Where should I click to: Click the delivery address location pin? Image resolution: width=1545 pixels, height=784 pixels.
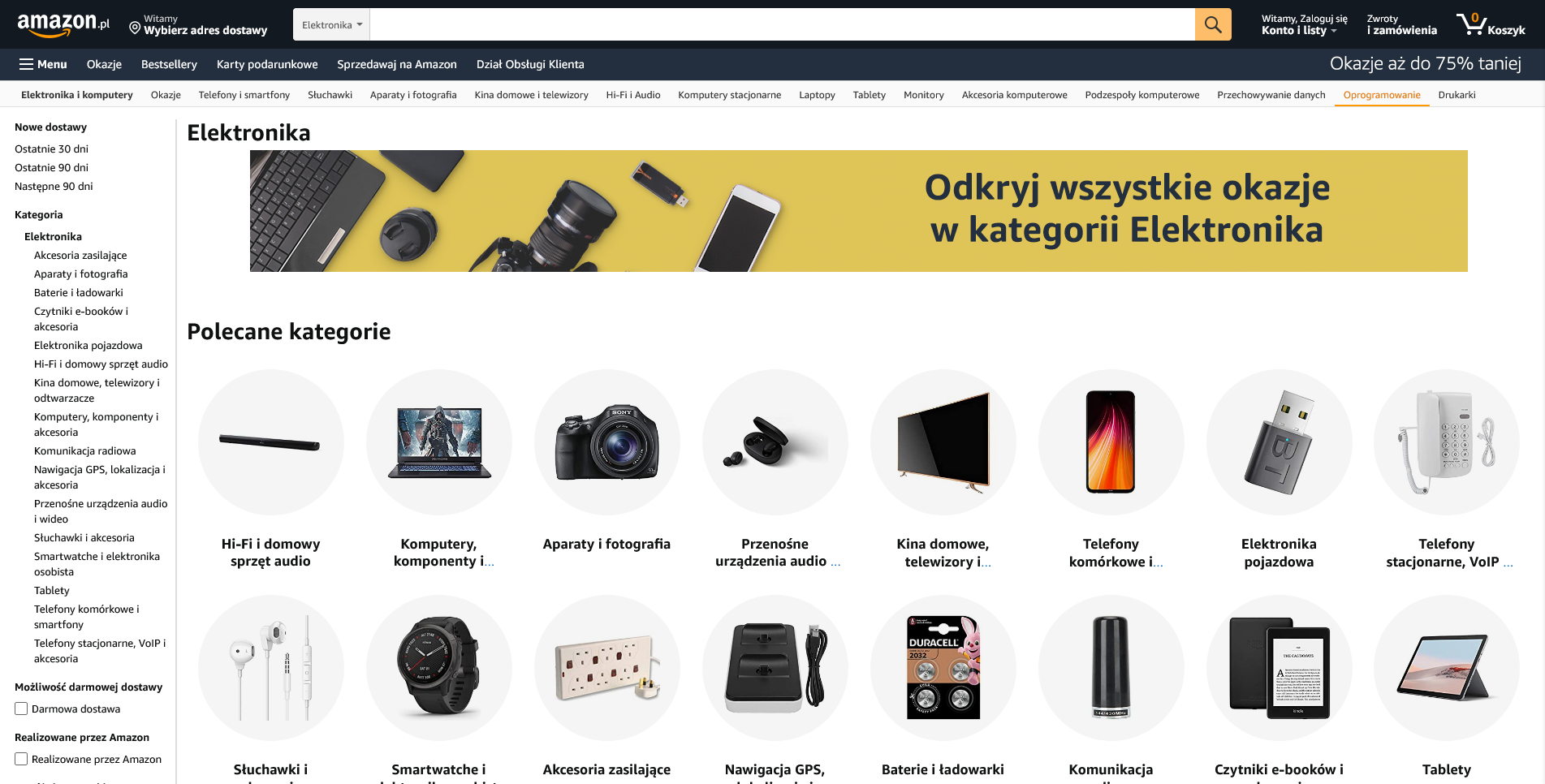[x=135, y=28]
